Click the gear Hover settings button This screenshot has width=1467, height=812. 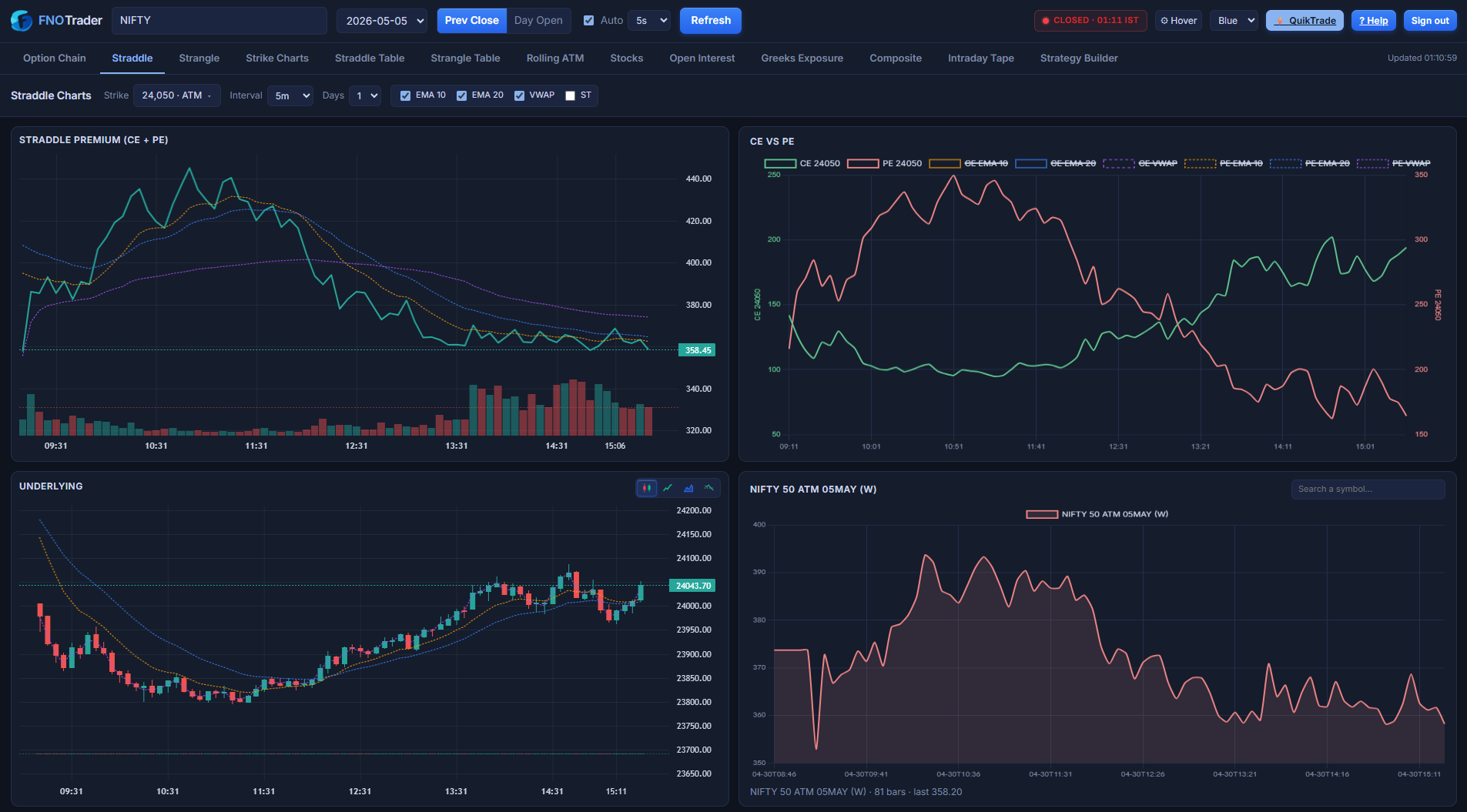[1179, 21]
